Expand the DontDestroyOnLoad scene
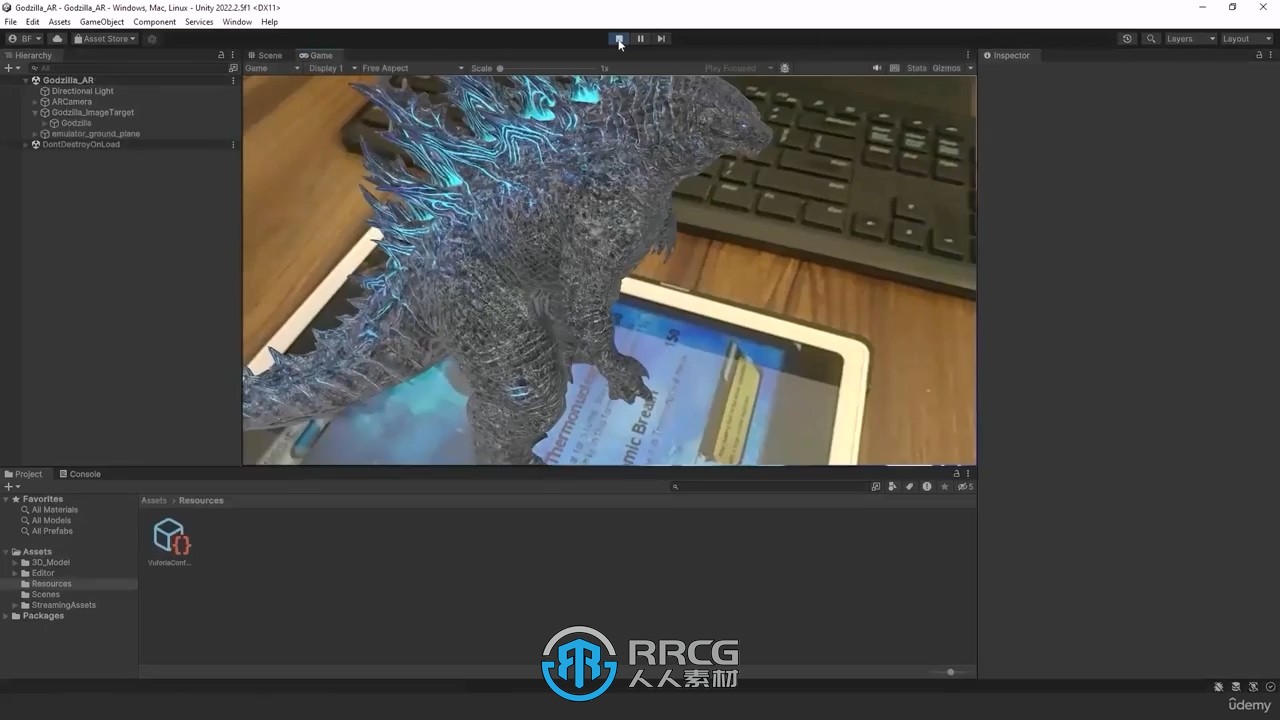The image size is (1280, 720). [x=26, y=145]
